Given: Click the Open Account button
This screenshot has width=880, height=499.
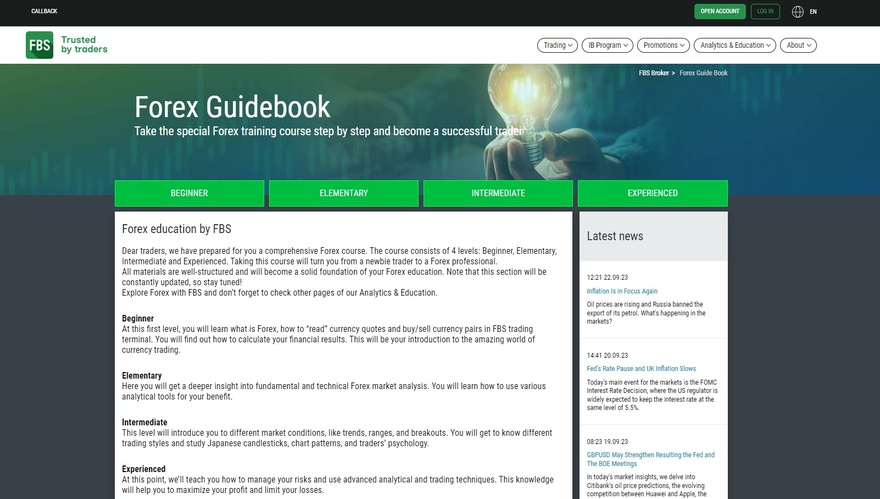Looking at the screenshot, I should [720, 11].
